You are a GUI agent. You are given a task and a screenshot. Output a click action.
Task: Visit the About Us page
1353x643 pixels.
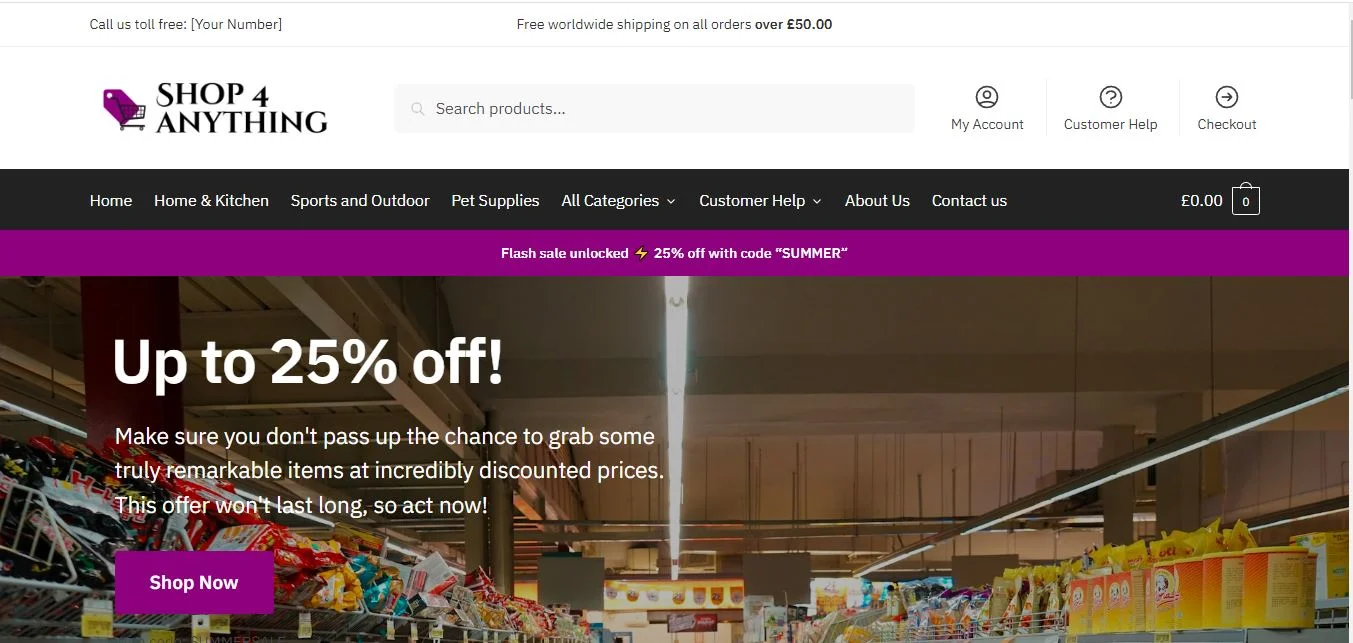(877, 201)
